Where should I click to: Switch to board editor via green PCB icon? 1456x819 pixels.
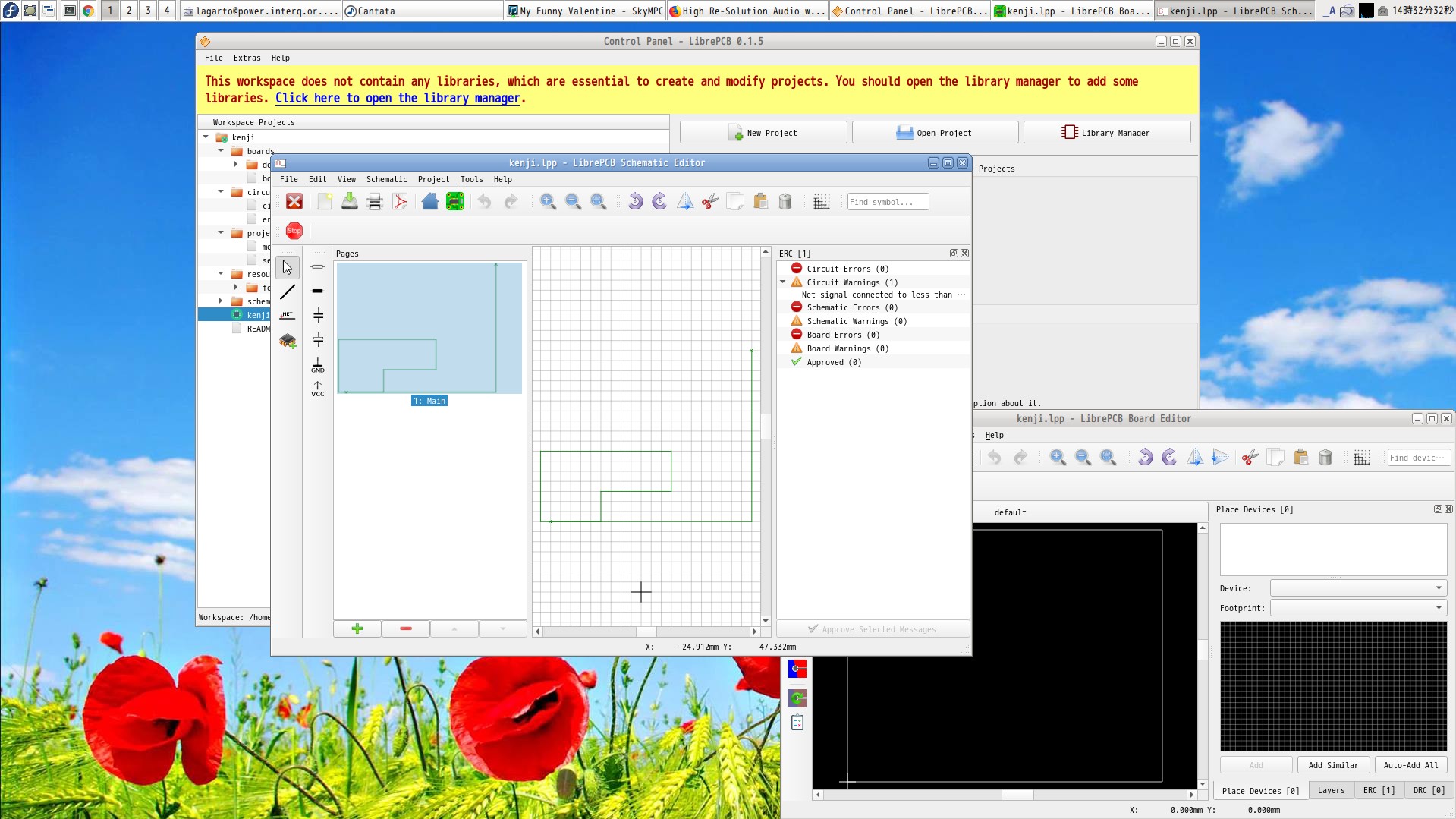click(x=455, y=202)
